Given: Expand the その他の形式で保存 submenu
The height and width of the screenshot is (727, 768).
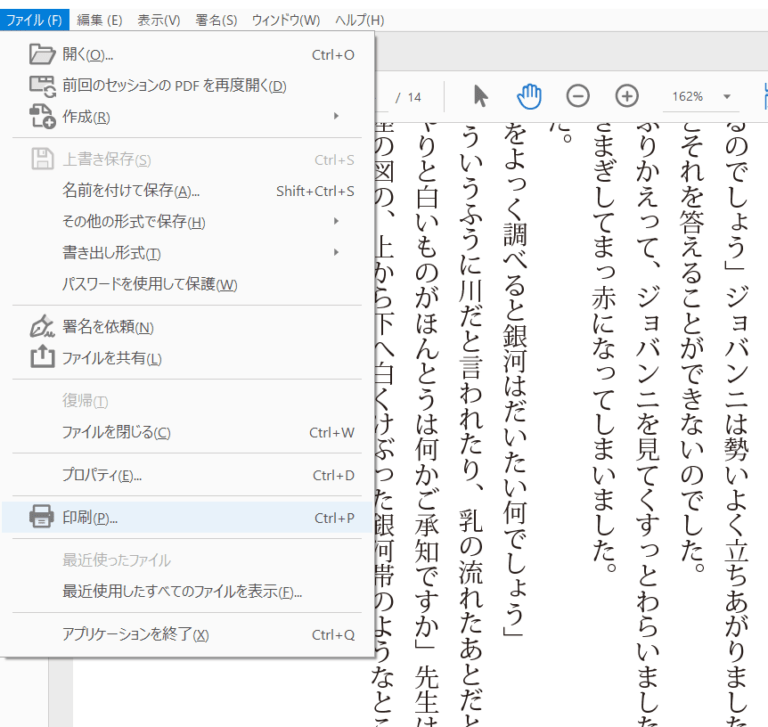Looking at the screenshot, I should point(336,221).
